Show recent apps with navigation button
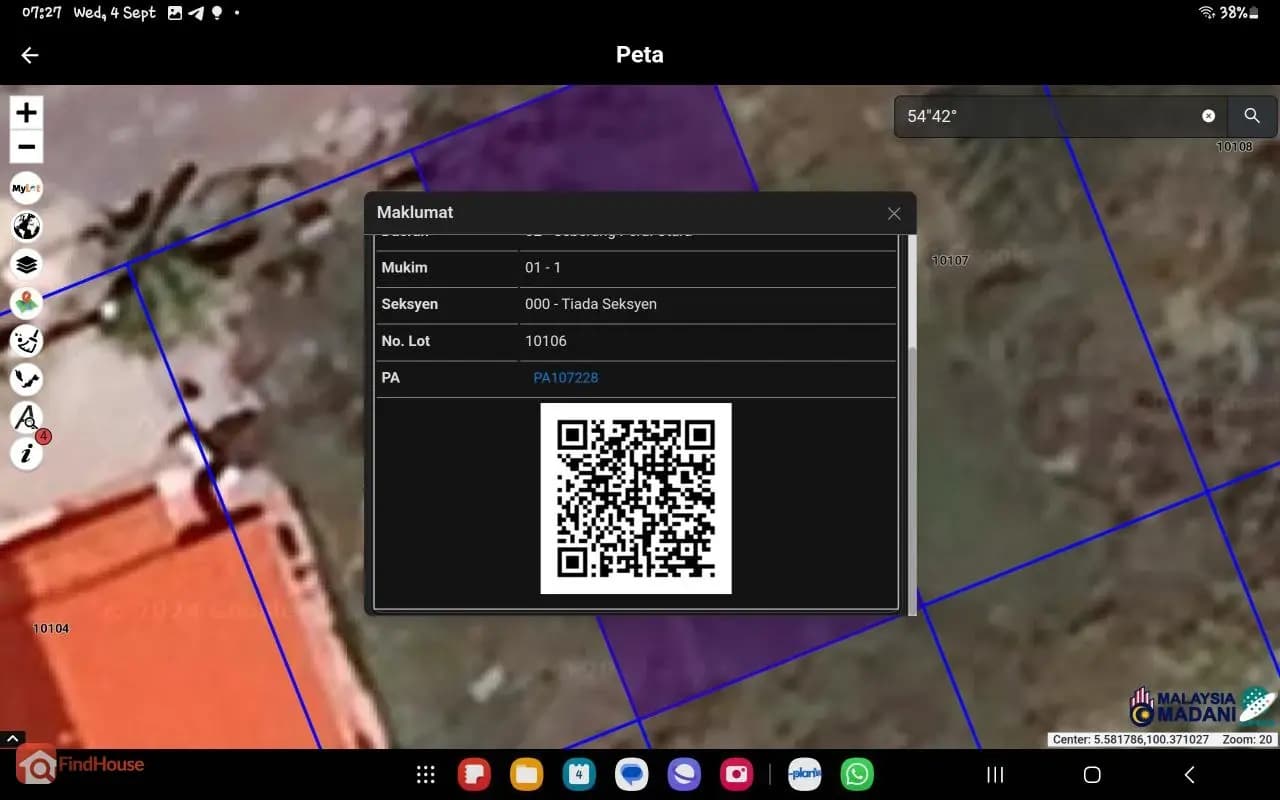 click(995, 775)
